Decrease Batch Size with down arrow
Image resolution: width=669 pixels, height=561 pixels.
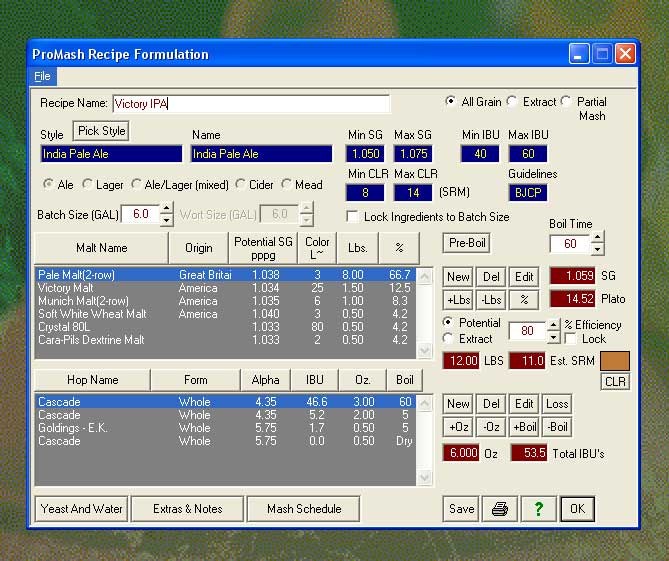pos(167,220)
